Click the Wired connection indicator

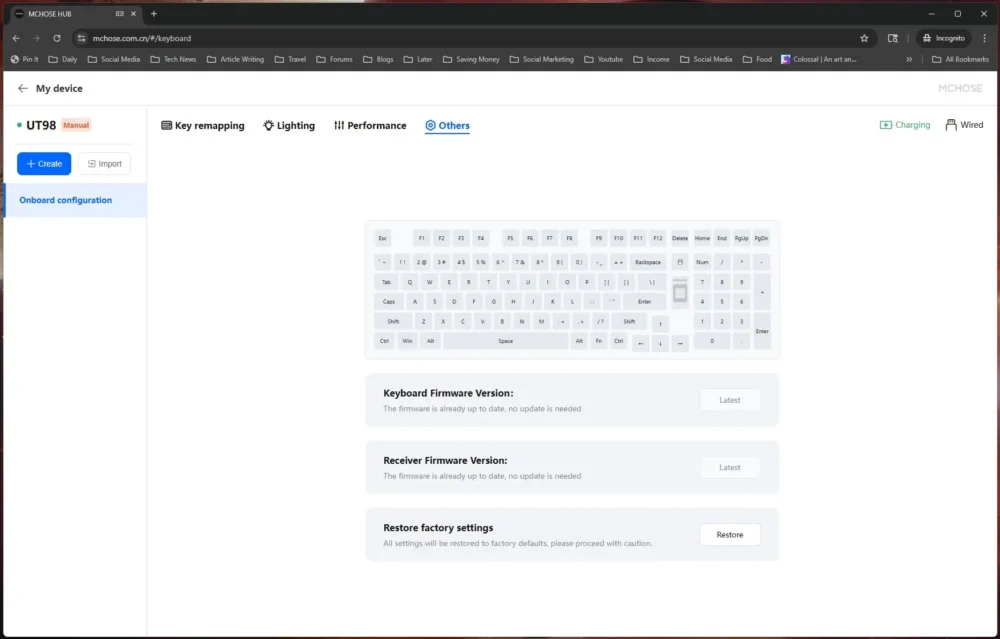pos(964,125)
